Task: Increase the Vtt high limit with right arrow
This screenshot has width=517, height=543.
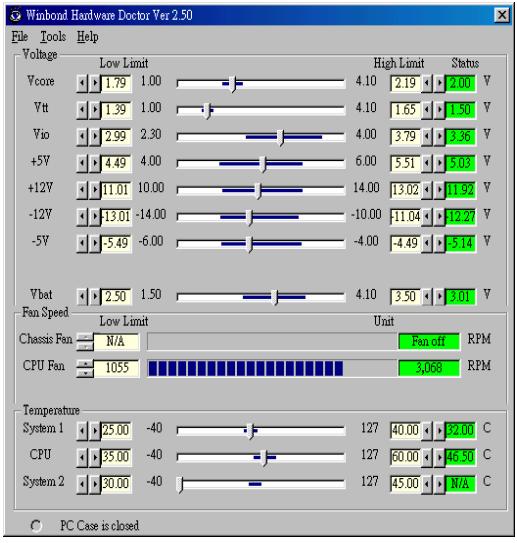Action: click(439, 110)
